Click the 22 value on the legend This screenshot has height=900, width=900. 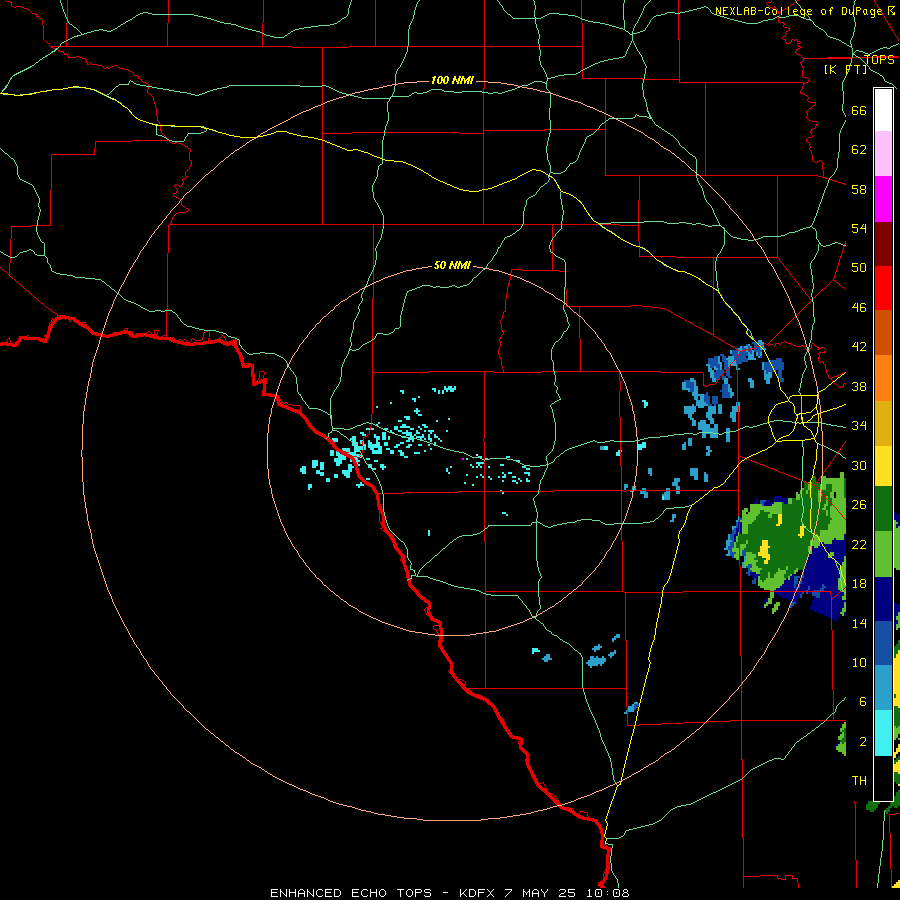[x=859, y=544]
